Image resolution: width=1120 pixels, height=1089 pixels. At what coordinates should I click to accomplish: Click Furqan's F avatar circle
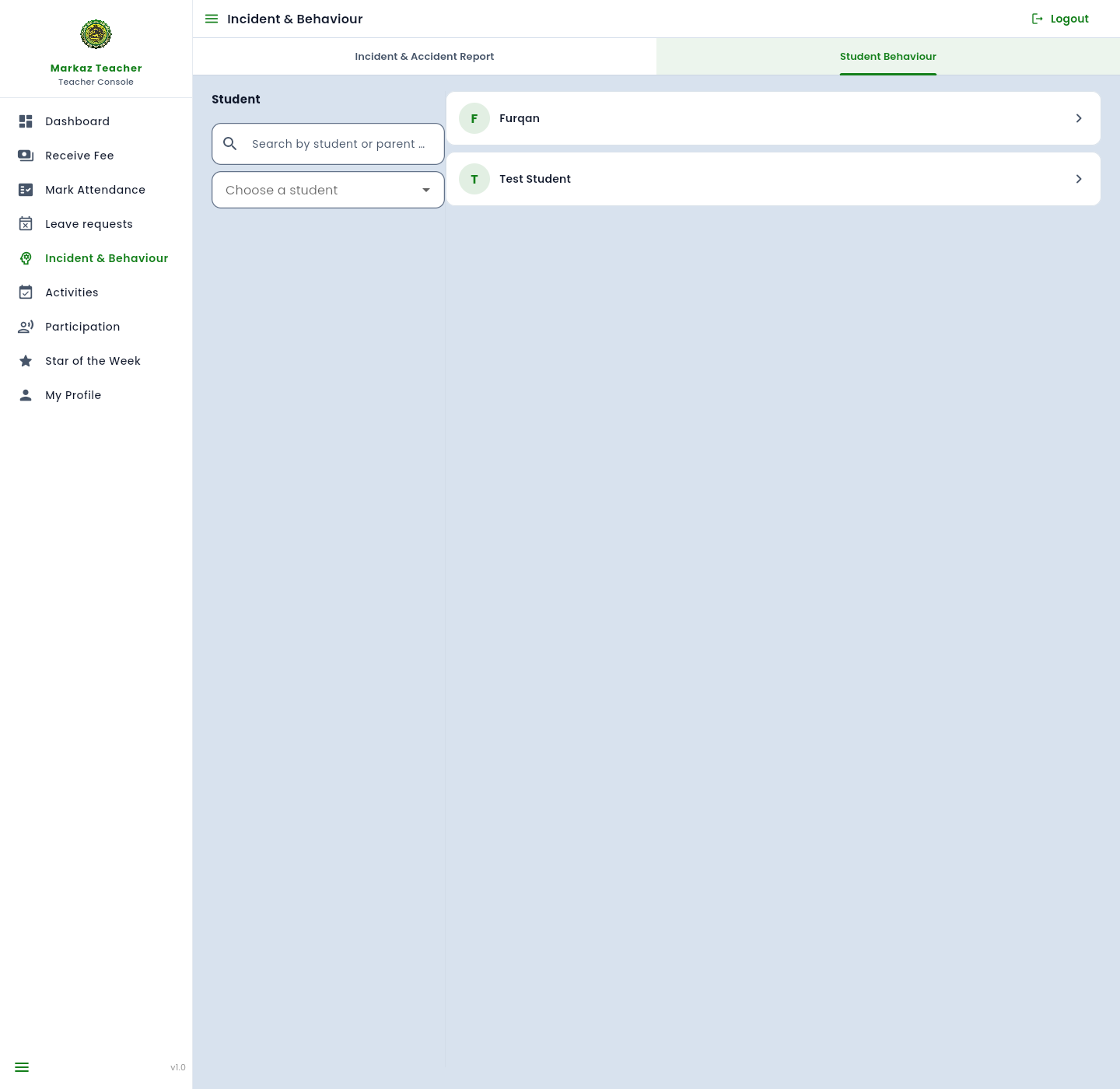tap(474, 118)
